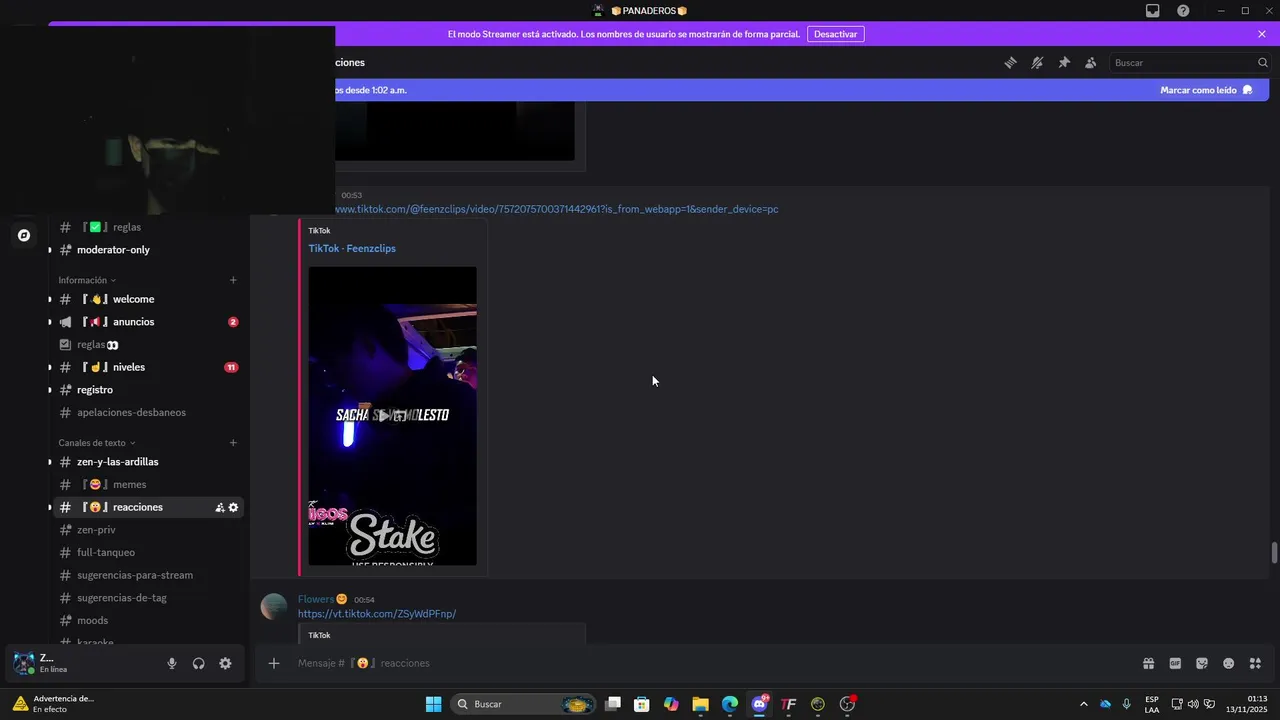Viewport: 1280px width, 720px height.
Task: Click the anuncios 2 mentions badge
Action: 233,322
